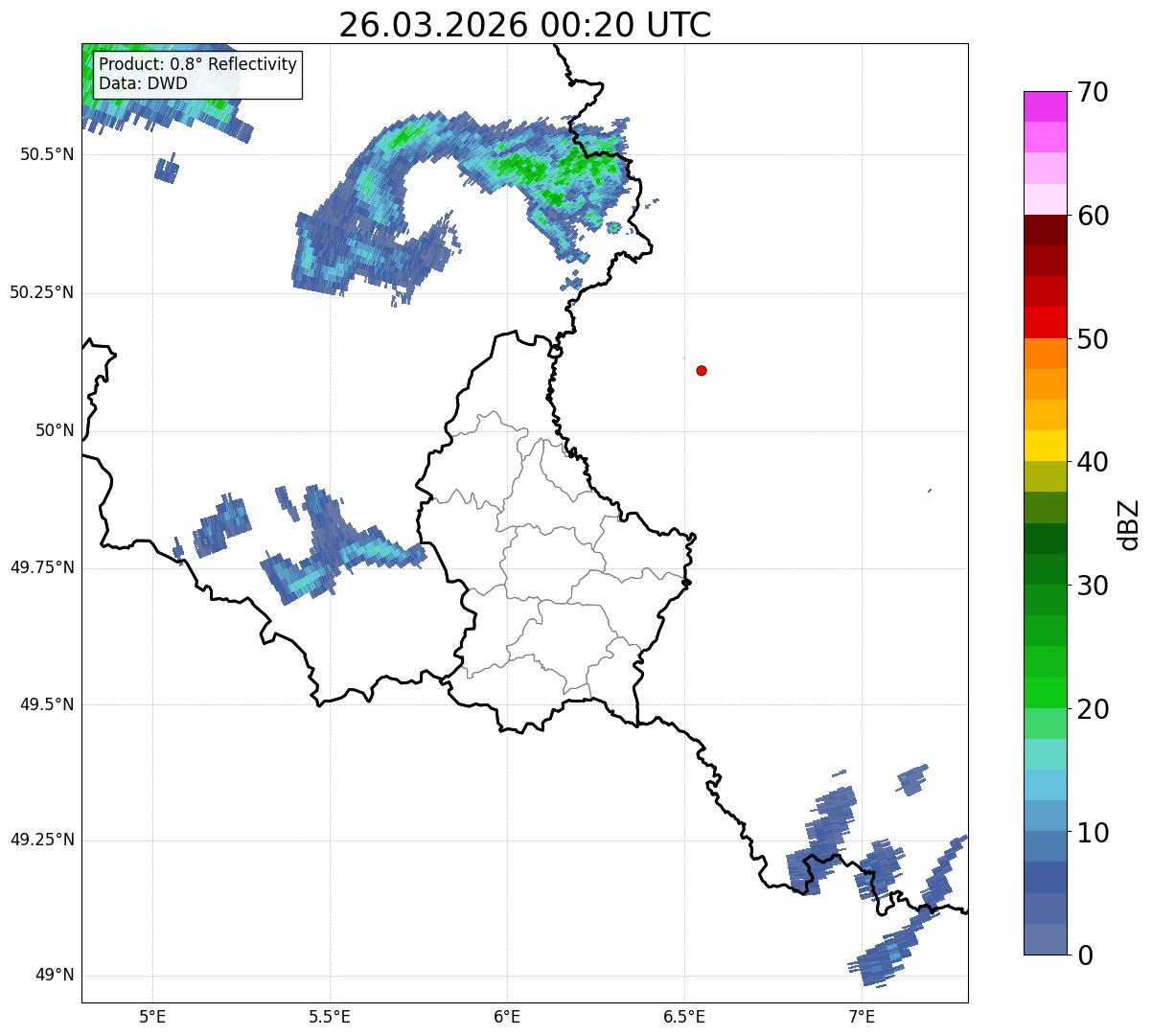The height and width of the screenshot is (1036, 1152).
Task: Click the Data: DWD label
Action: click(x=143, y=83)
